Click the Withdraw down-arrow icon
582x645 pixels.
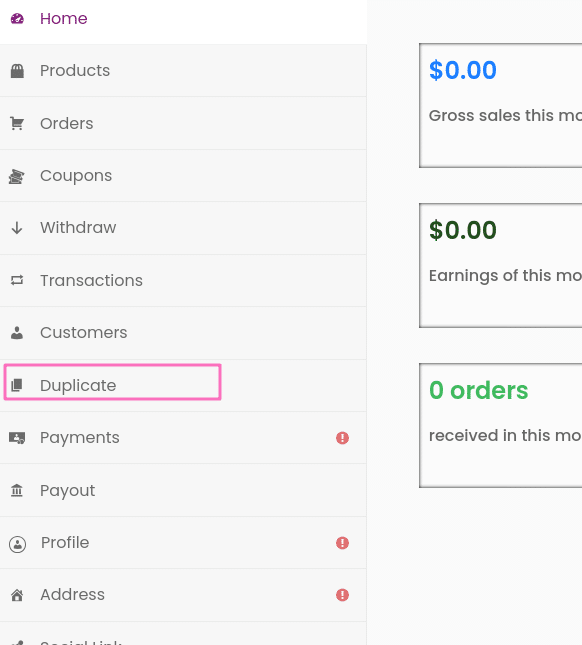coord(17,227)
